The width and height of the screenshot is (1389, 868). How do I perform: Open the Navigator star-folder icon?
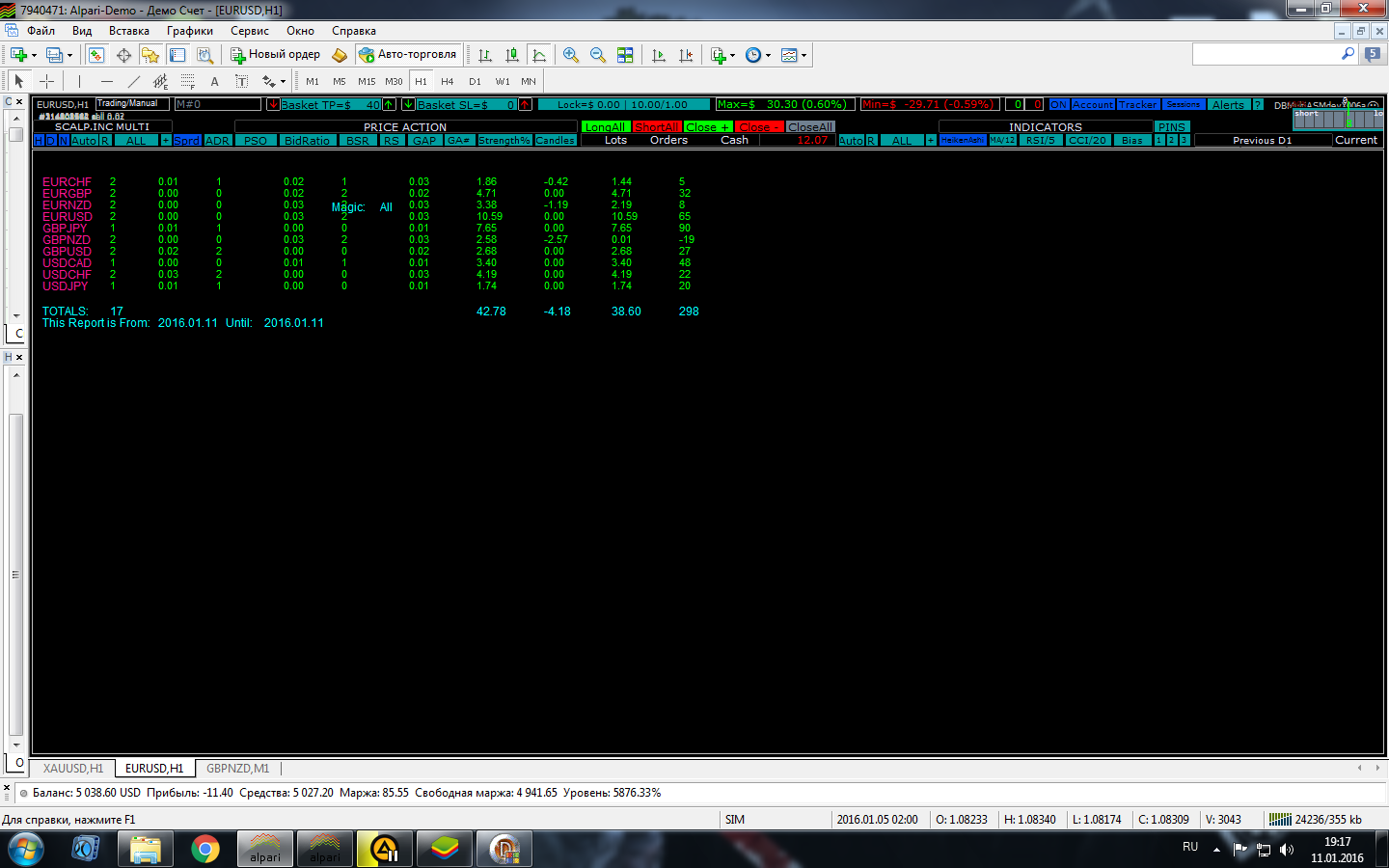[150, 55]
